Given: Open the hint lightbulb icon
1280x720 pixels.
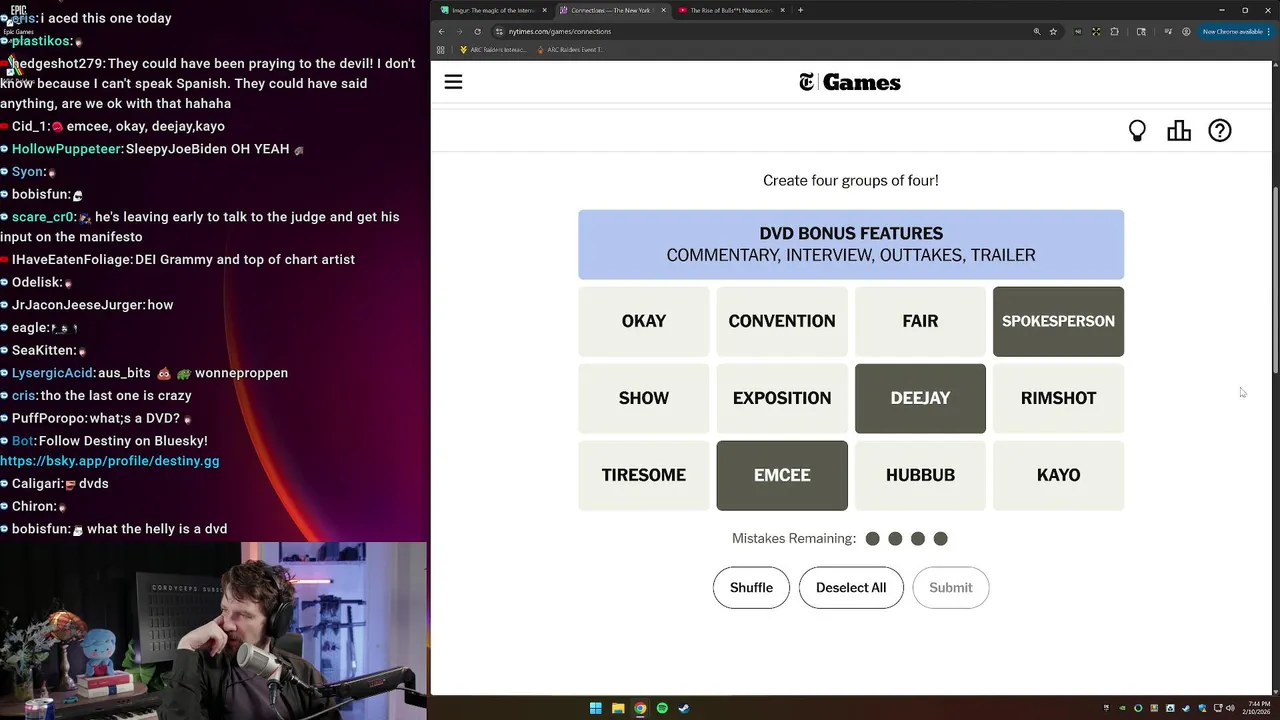Looking at the screenshot, I should [x=1137, y=131].
